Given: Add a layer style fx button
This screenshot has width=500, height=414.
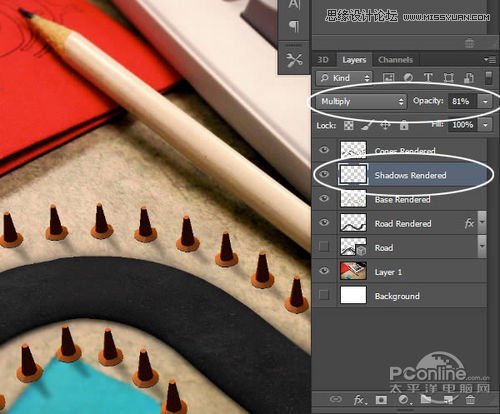Looking at the screenshot, I should tap(360, 399).
